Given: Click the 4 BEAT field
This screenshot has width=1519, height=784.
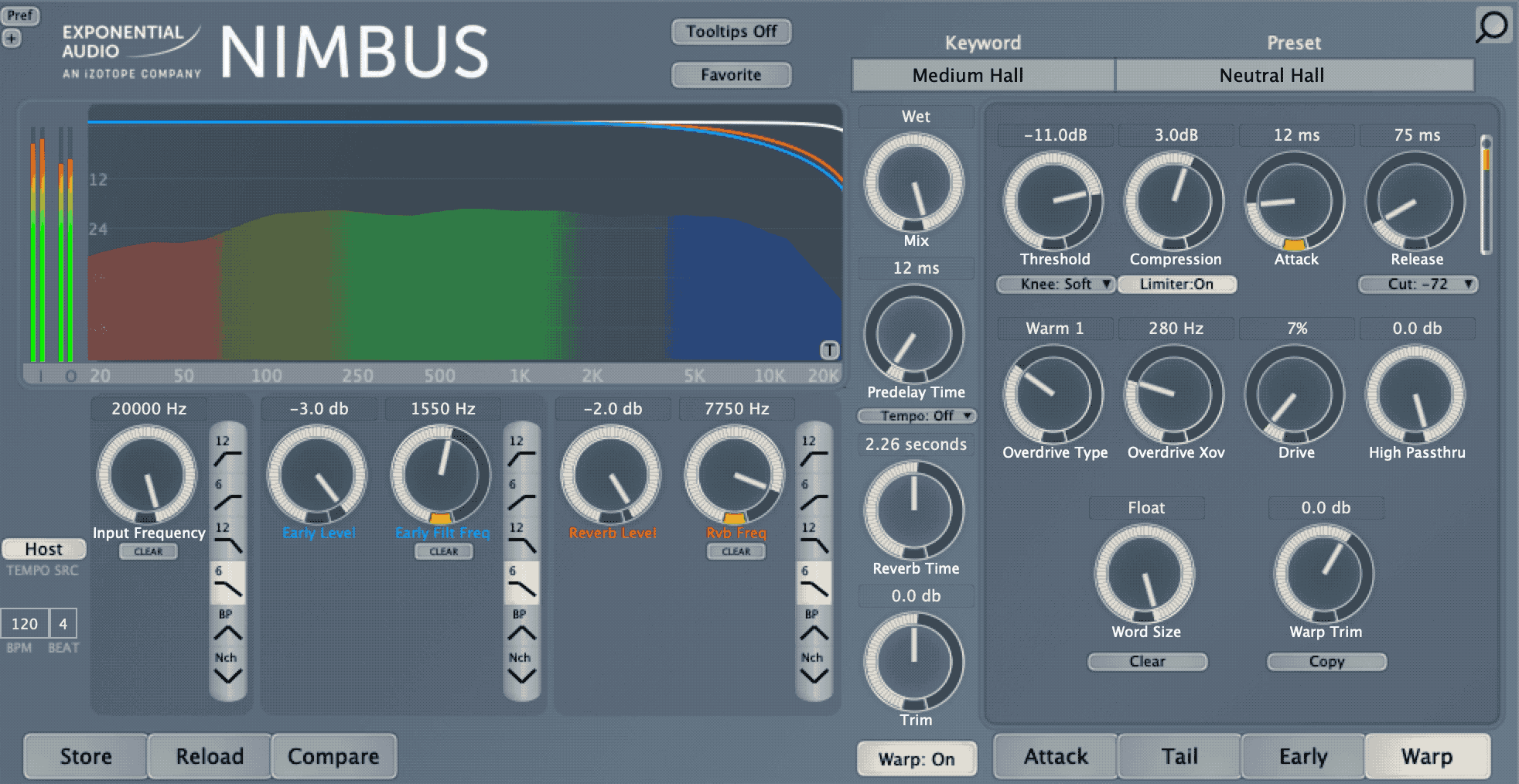Looking at the screenshot, I should (x=63, y=624).
